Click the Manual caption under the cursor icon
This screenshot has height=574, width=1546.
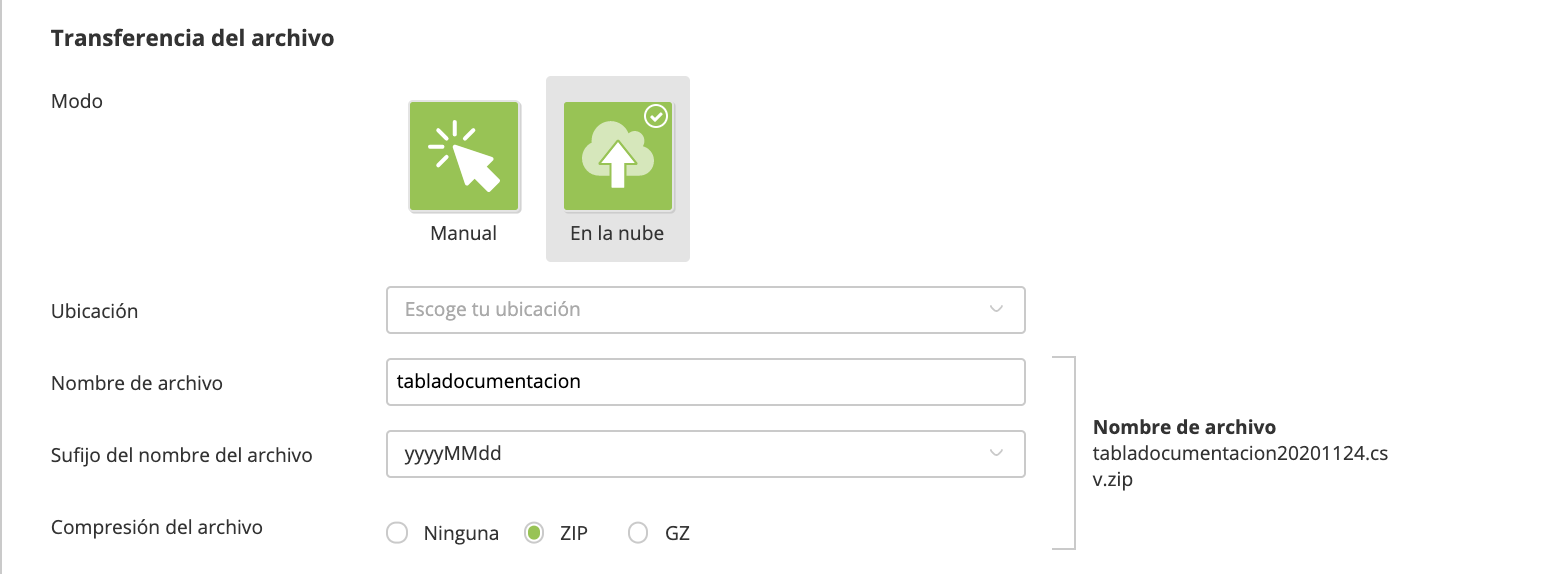(x=463, y=233)
